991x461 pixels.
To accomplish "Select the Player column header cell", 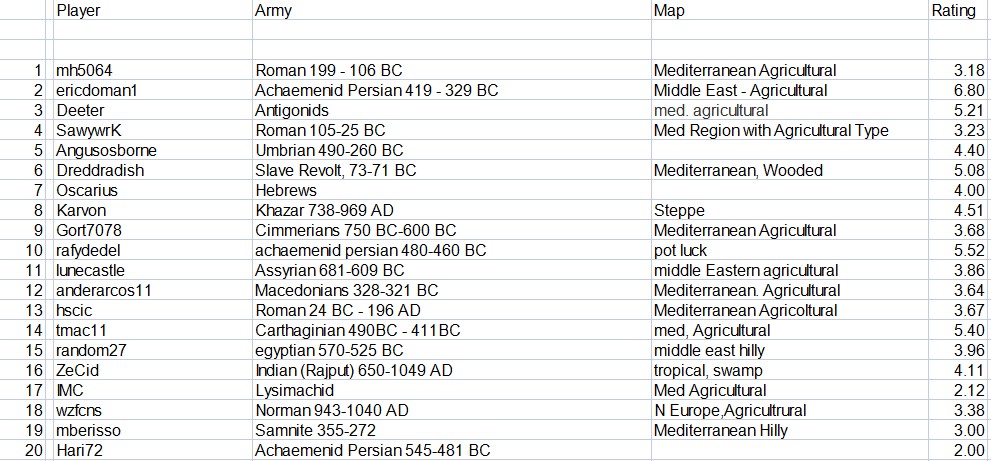I will (153, 10).
